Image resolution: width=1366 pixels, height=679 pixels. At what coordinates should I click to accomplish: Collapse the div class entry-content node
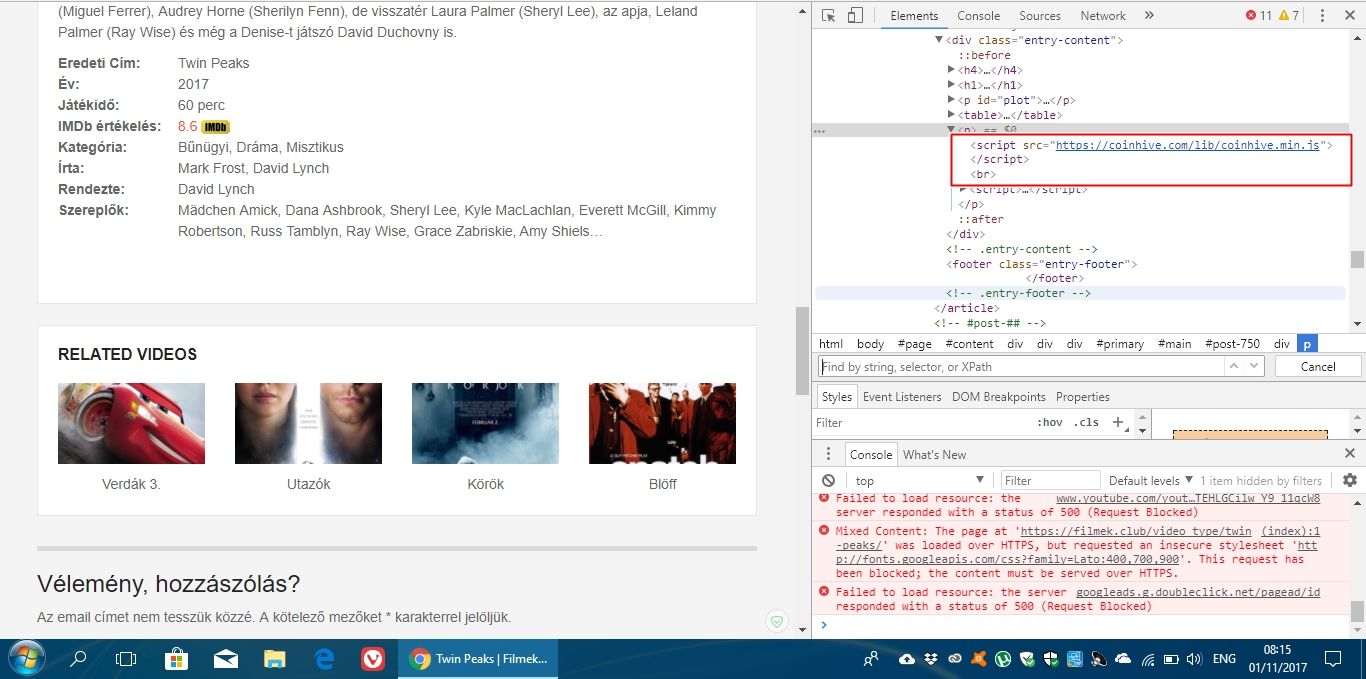[939, 40]
